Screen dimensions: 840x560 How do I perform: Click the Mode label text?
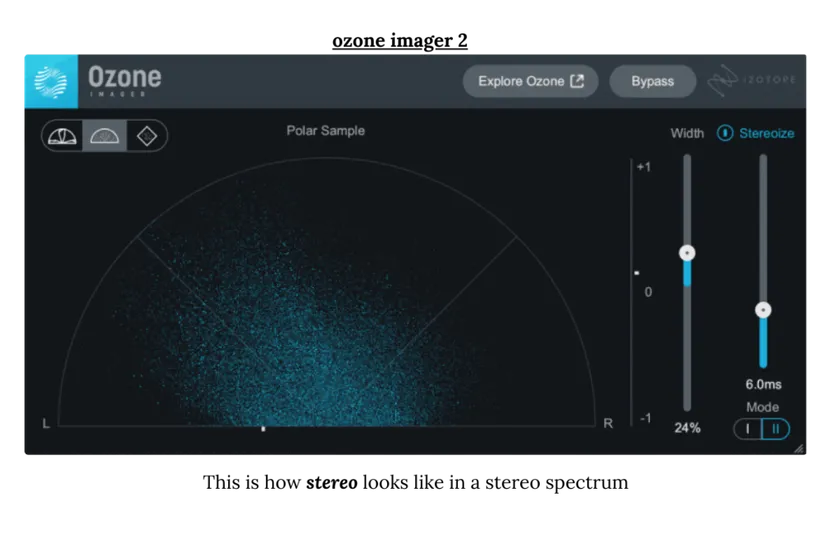(762, 407)
